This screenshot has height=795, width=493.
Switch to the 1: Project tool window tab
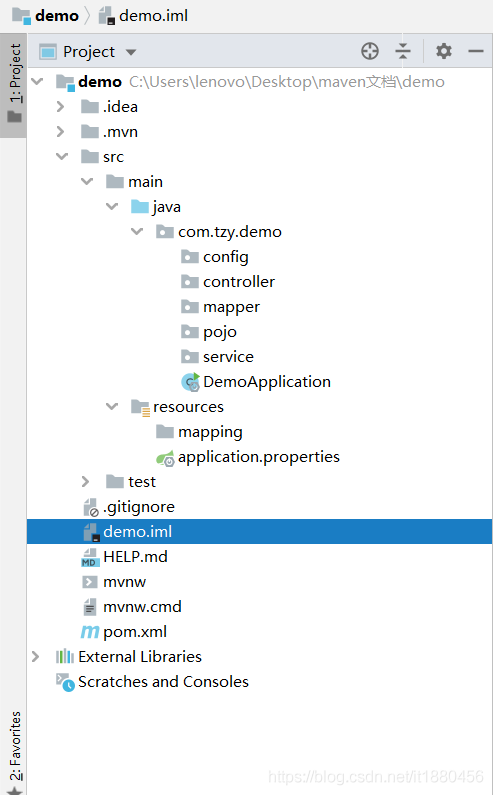click(x=14, y=85)
